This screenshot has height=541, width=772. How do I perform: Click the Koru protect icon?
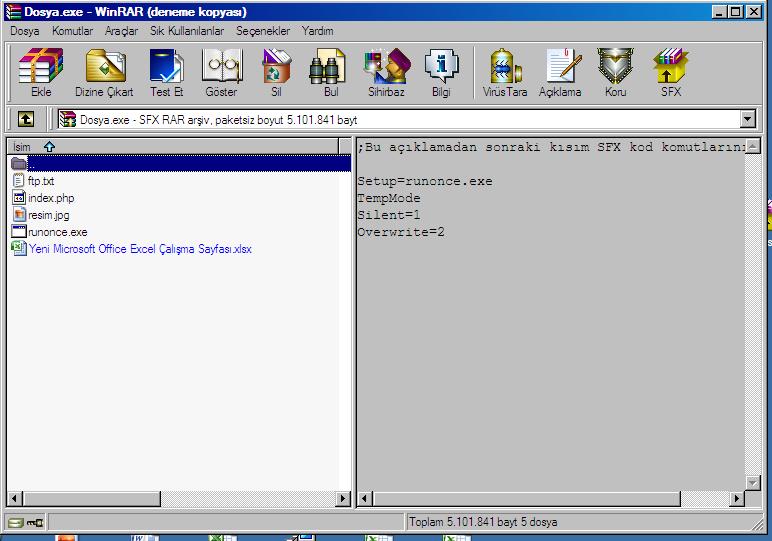tap(615, 72)
